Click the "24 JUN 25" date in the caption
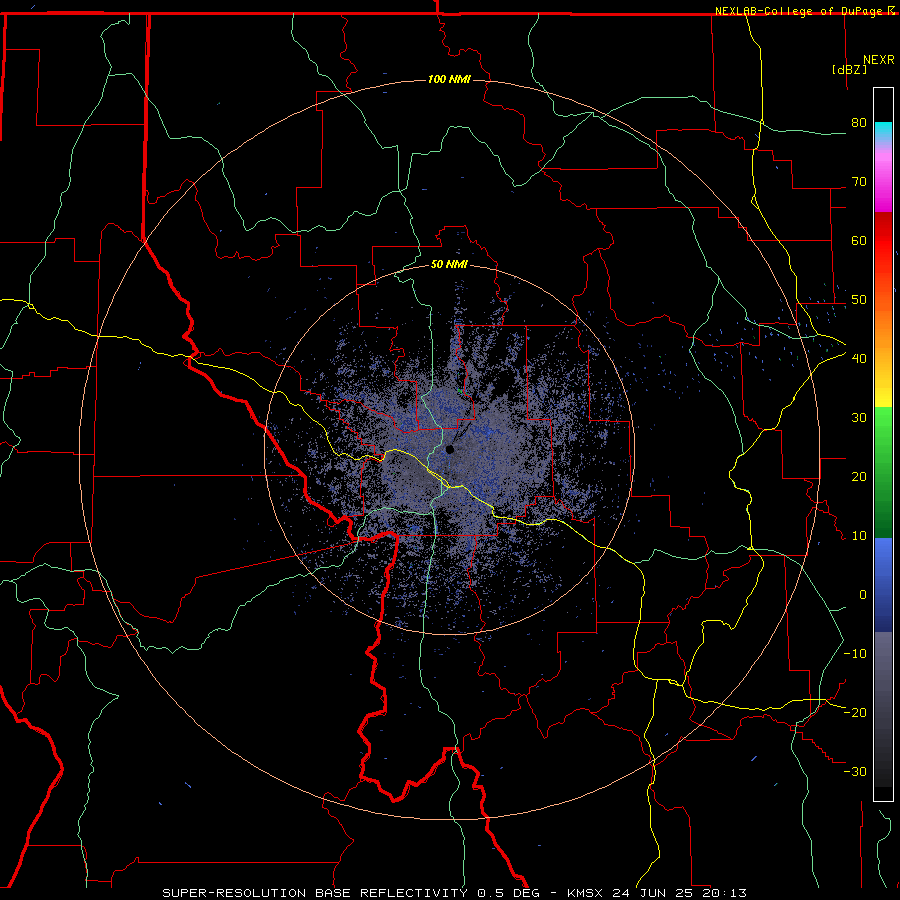 653,893
